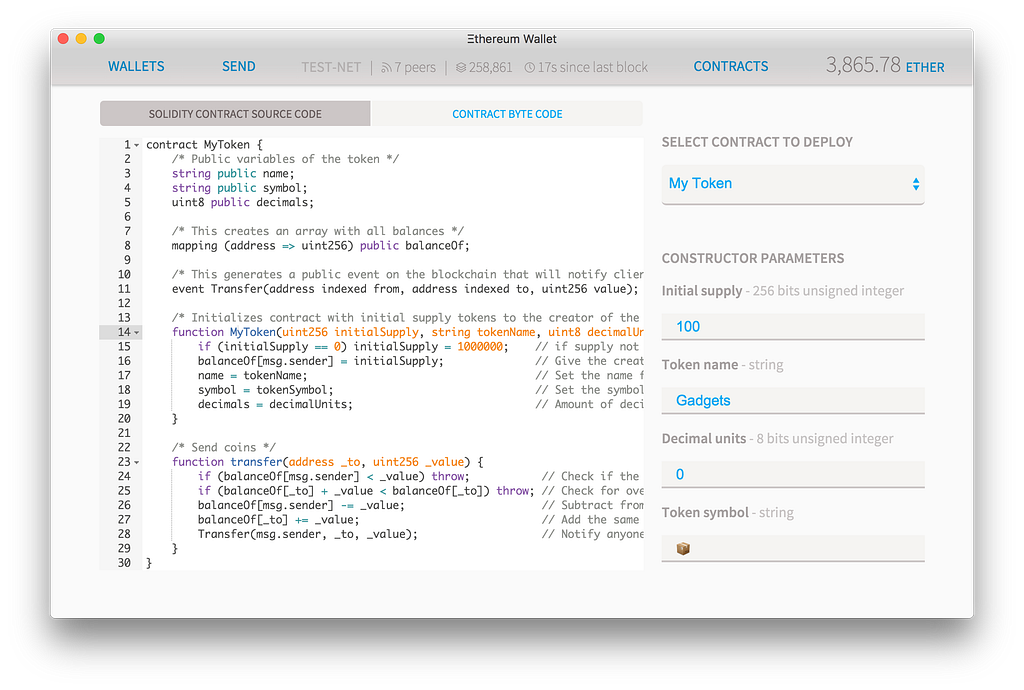Click code line 'name = tokenName;'
Screen dimensions: 1024x690
coord(253,375)
